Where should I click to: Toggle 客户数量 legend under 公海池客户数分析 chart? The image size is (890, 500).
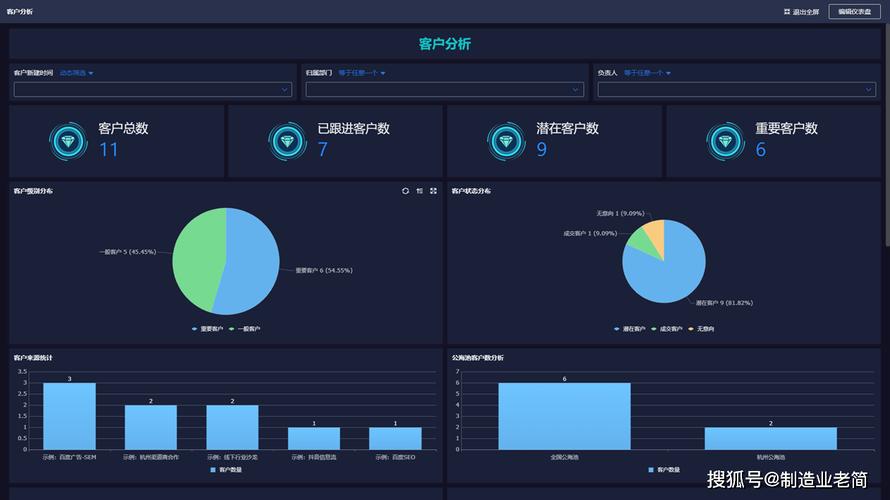coord(664,470)
